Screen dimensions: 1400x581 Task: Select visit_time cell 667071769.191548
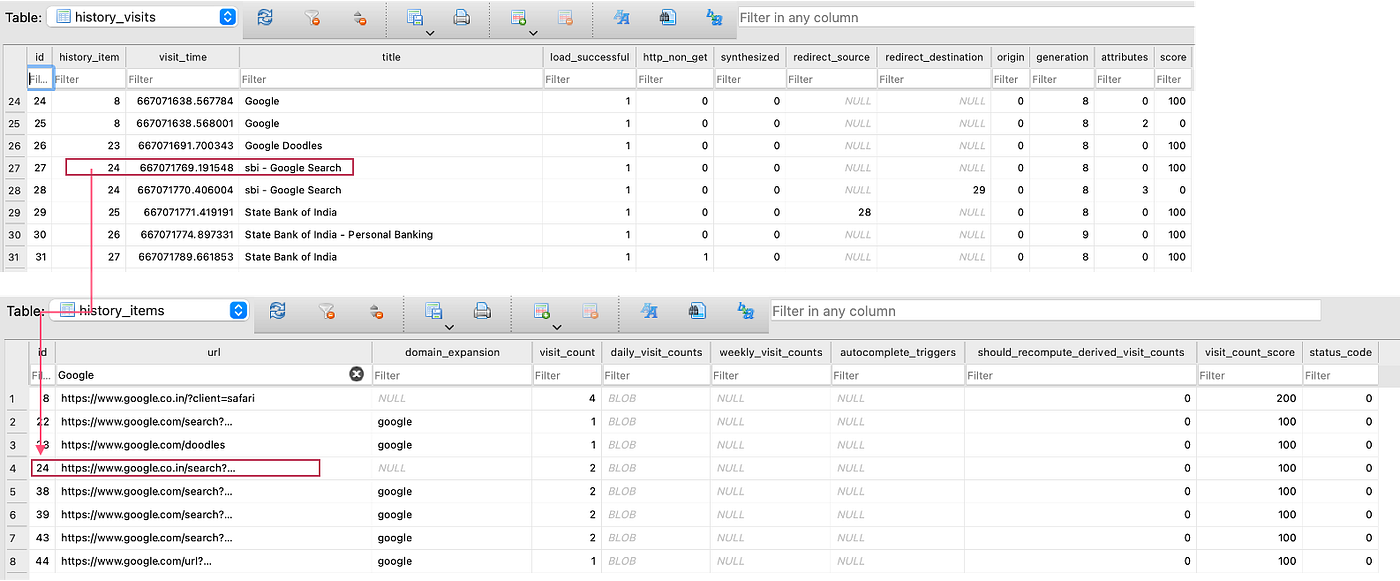point(182,168)
